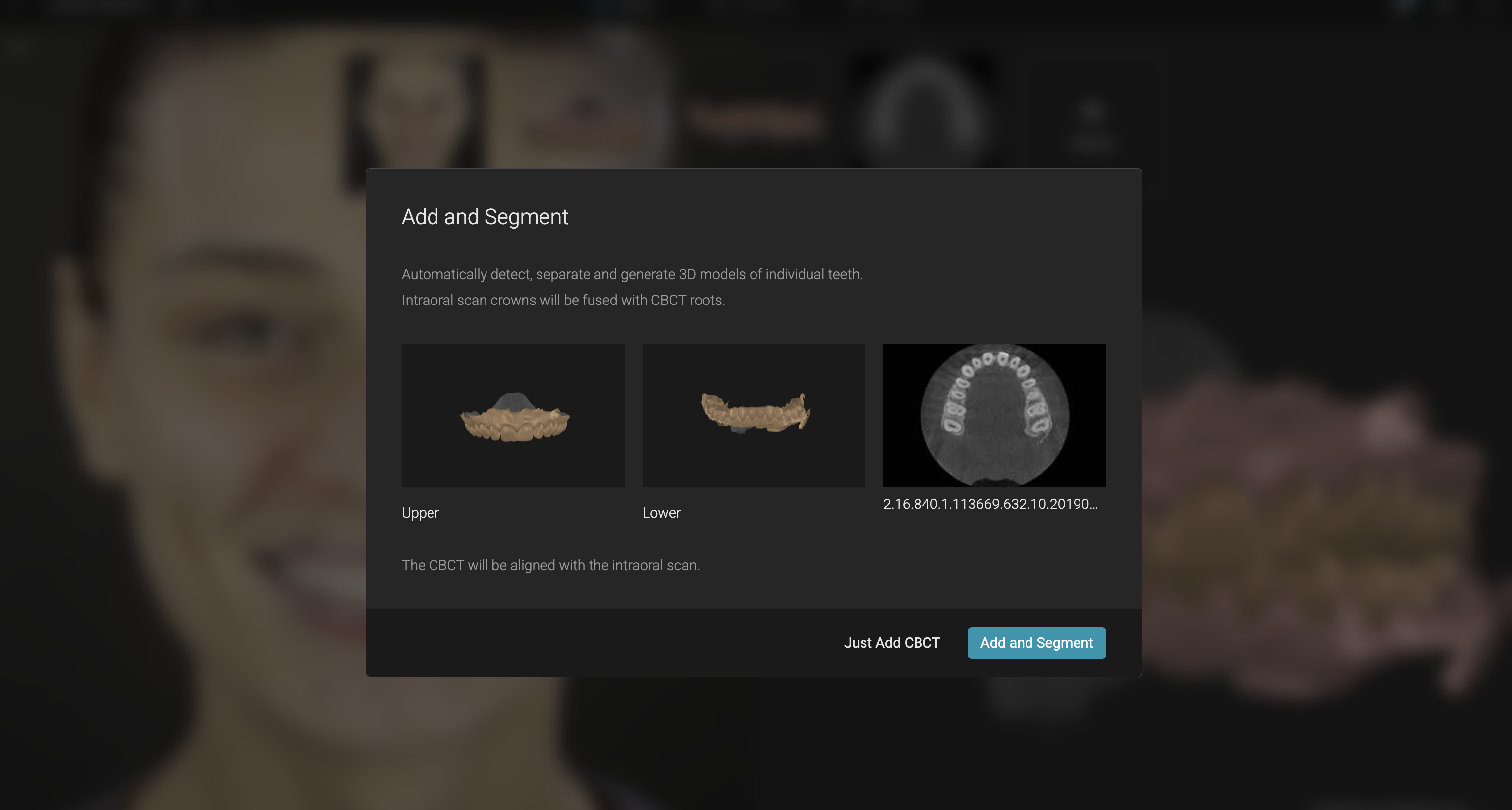Click the 'Intraoral scan crowns' description line

click(563, 301)
